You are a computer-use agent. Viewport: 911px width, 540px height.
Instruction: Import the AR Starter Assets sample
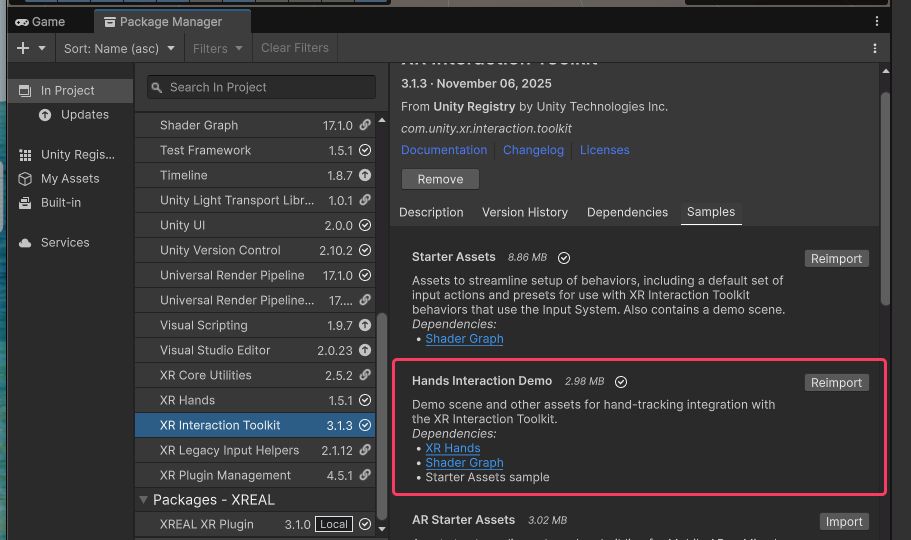[x=844, y=521]
